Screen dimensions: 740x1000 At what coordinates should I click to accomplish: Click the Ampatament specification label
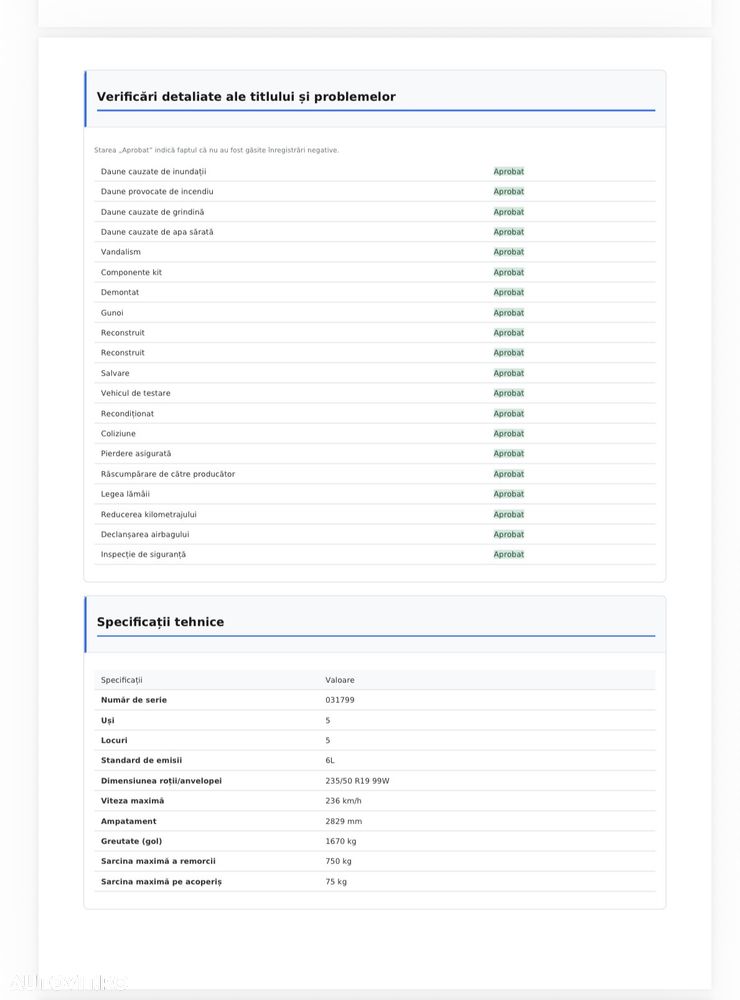pyautogui.click(x=128, y=821)
